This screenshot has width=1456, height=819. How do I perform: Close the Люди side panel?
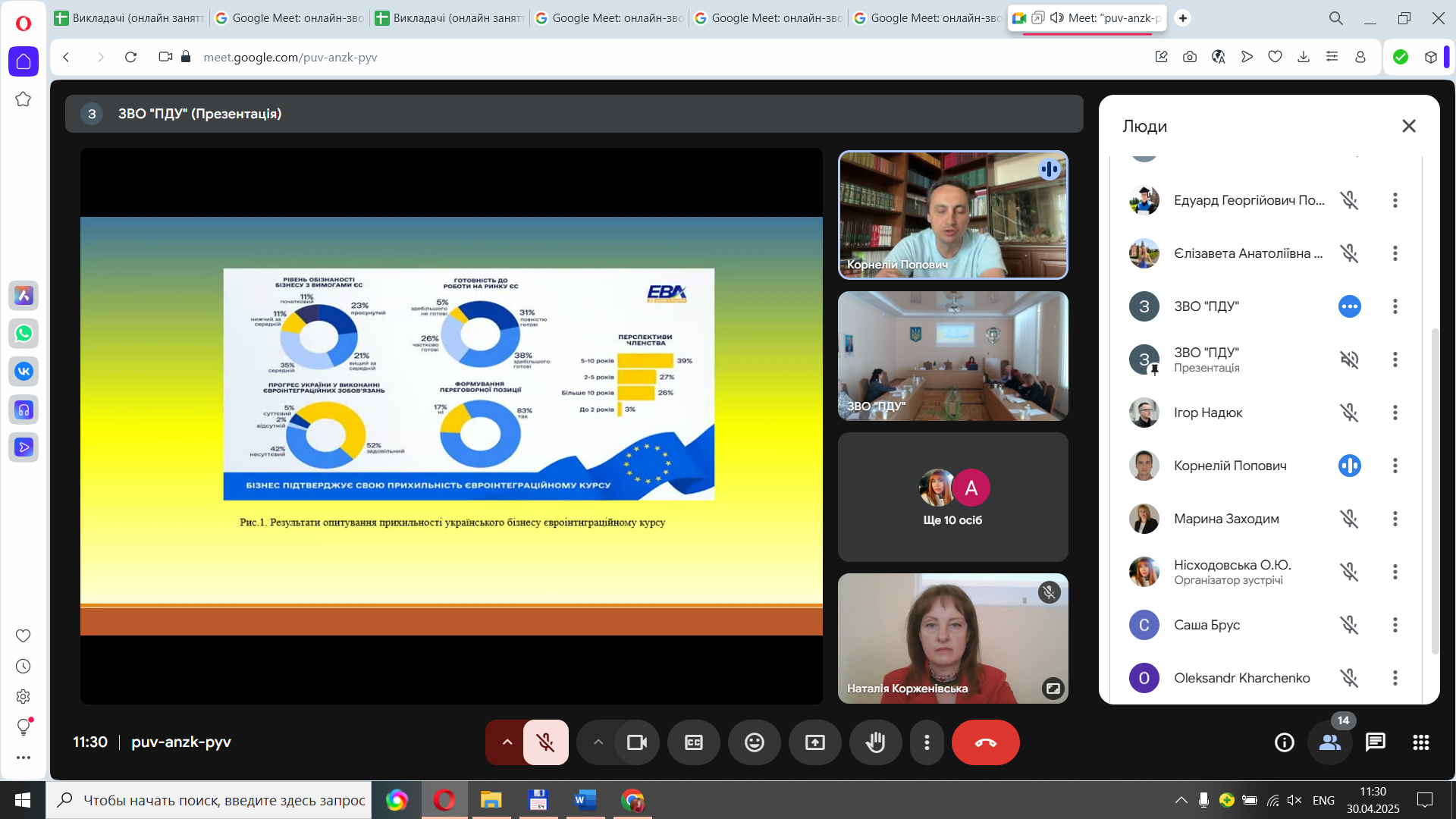[1408, 126]
